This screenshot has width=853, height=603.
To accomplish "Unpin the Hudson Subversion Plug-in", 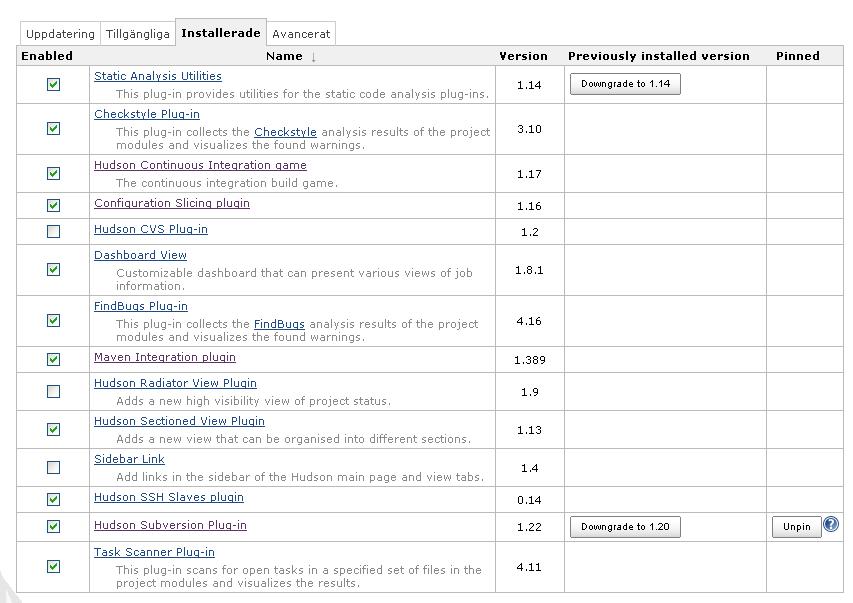I will [x=796, y=526].
